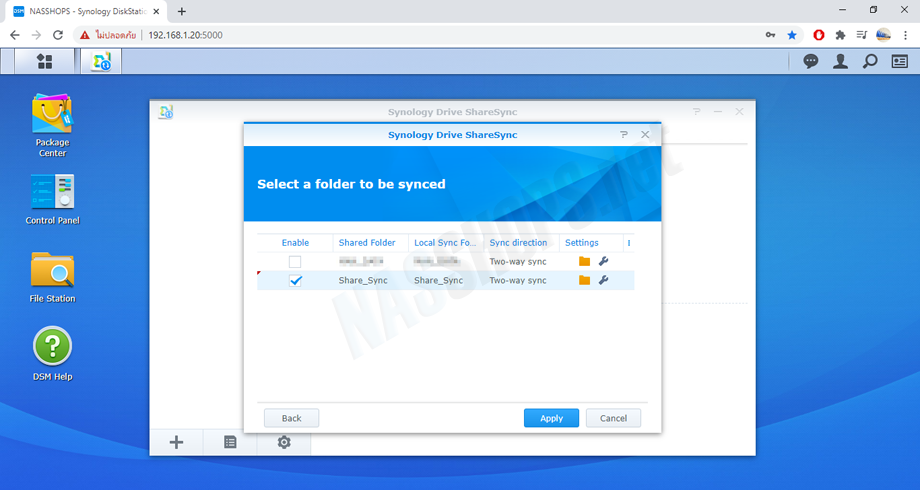920x490 pixels.
Task: Click the plus add-task icon in ShareSync window
Action: click(176, 442)
